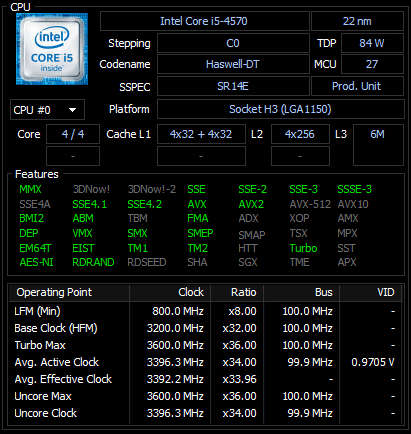This screenshot has width=411, height=434.
Task: Click the Turbo feature flag
Action: coord(304,248)
